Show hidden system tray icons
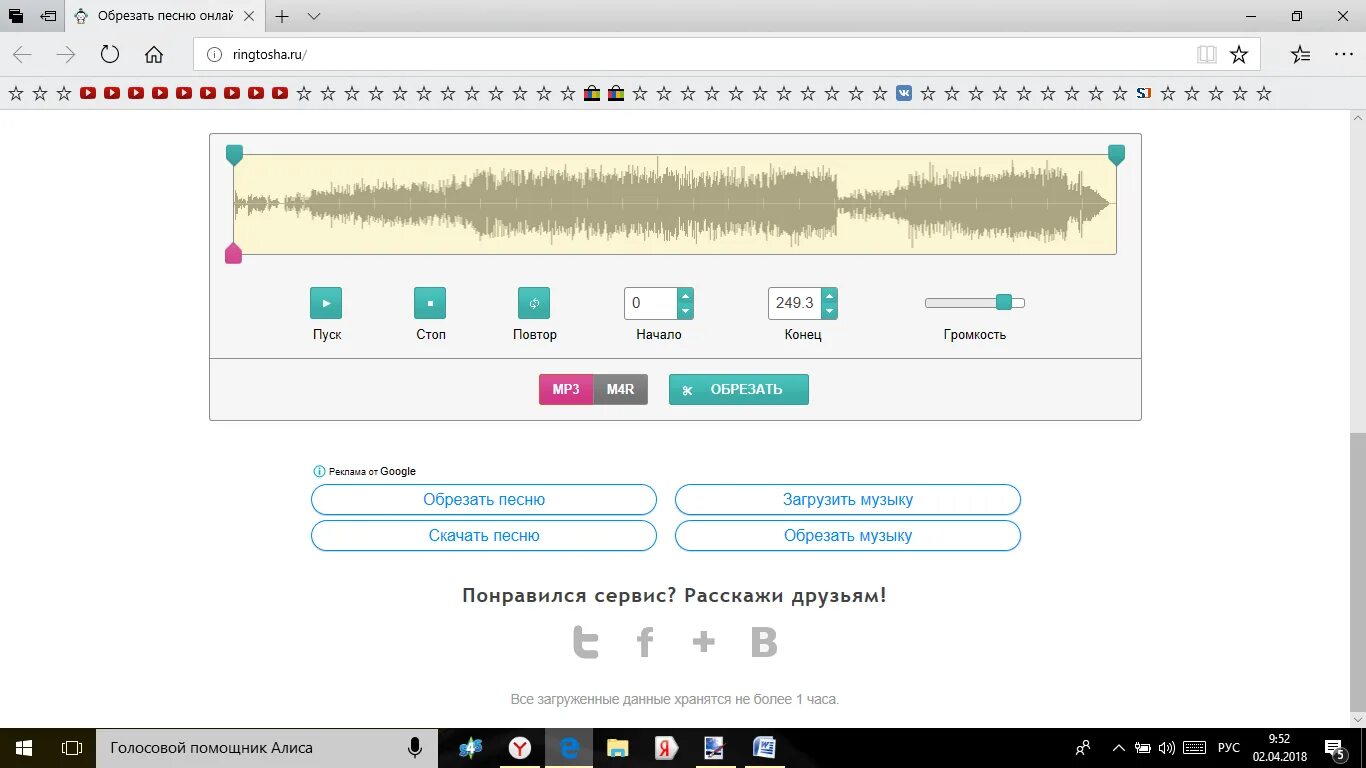 click(x=1118, y=748)
